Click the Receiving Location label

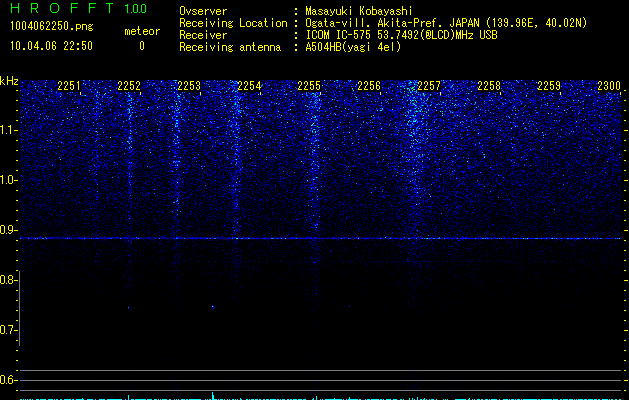tap(233, 23)
